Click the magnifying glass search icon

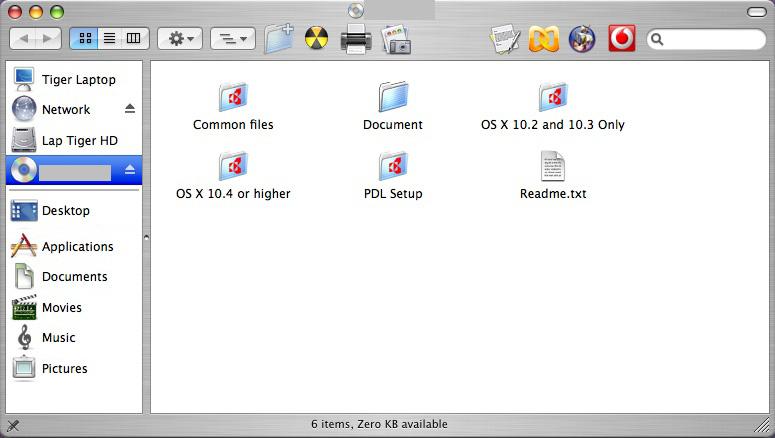[657, 39]
